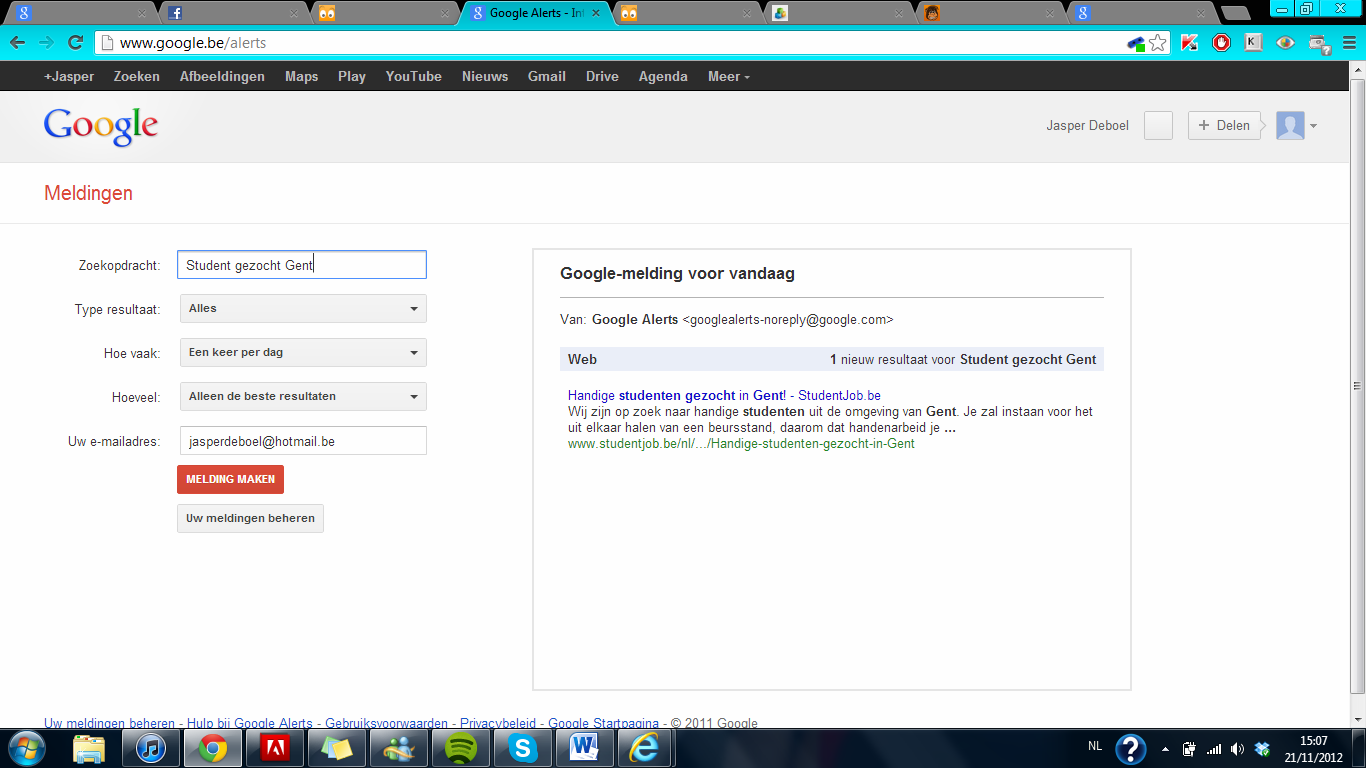The height and width of the screenshot is (768, 1366).
Task: Open Play in the Google bar
Action: point(352,76)
